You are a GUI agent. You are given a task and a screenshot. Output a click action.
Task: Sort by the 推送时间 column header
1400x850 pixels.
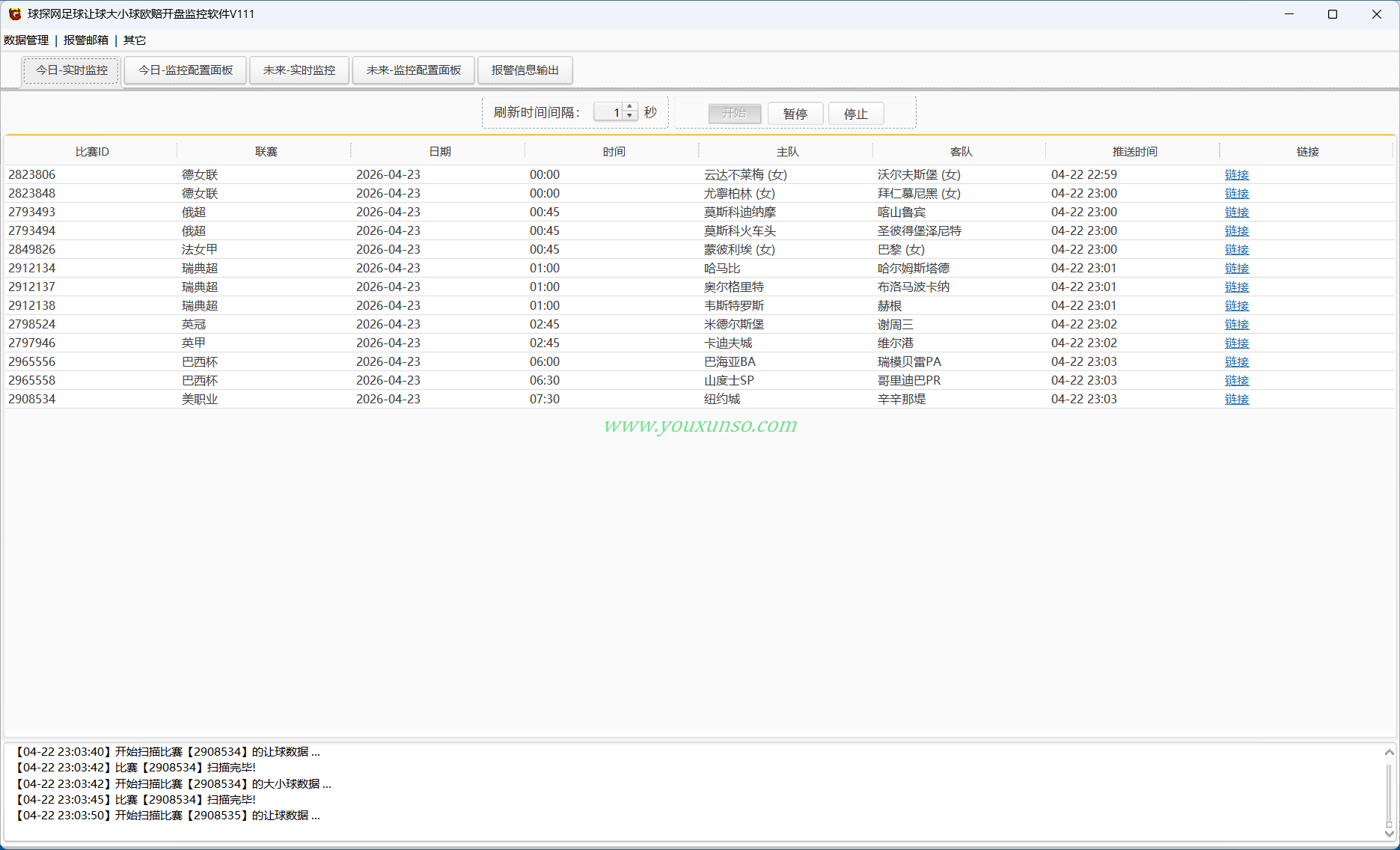pyautogui.click(x=1134, y=151)
